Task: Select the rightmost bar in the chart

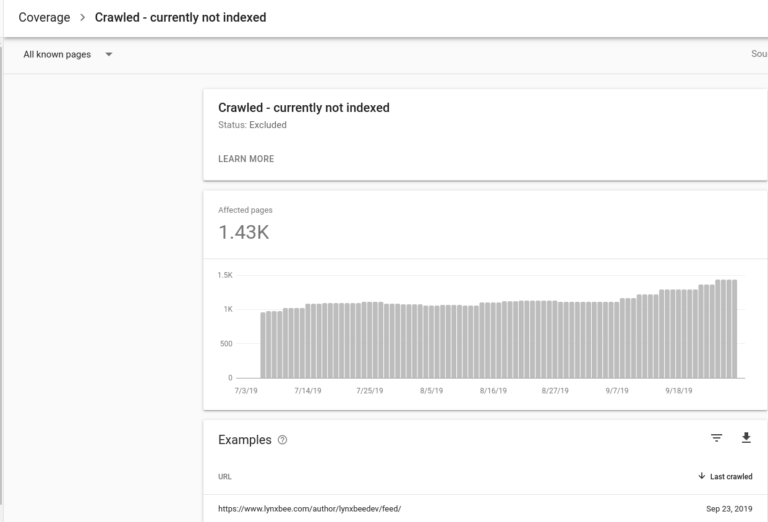Action: pyautogui.click(x=733, y=329)
